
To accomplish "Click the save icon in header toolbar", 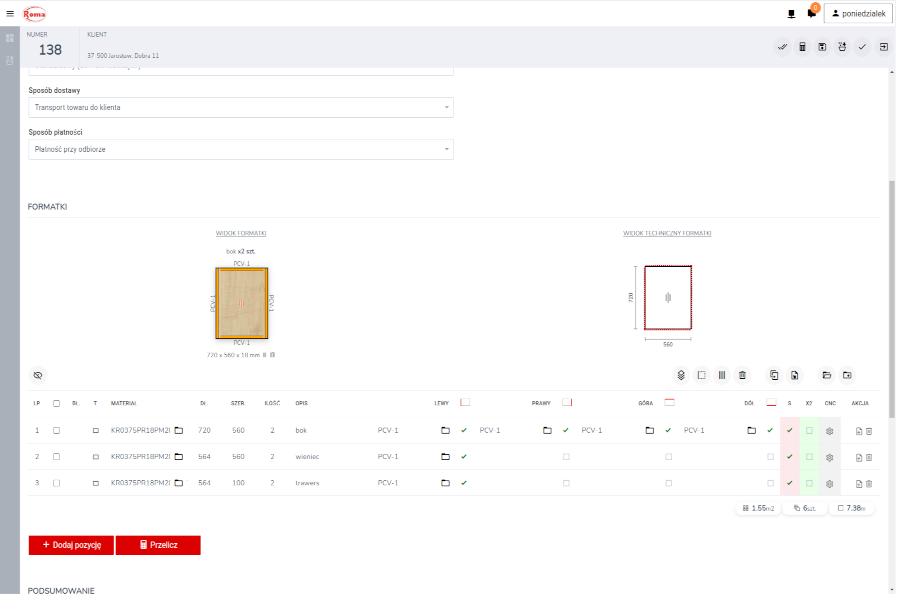I will coord(822,47).
